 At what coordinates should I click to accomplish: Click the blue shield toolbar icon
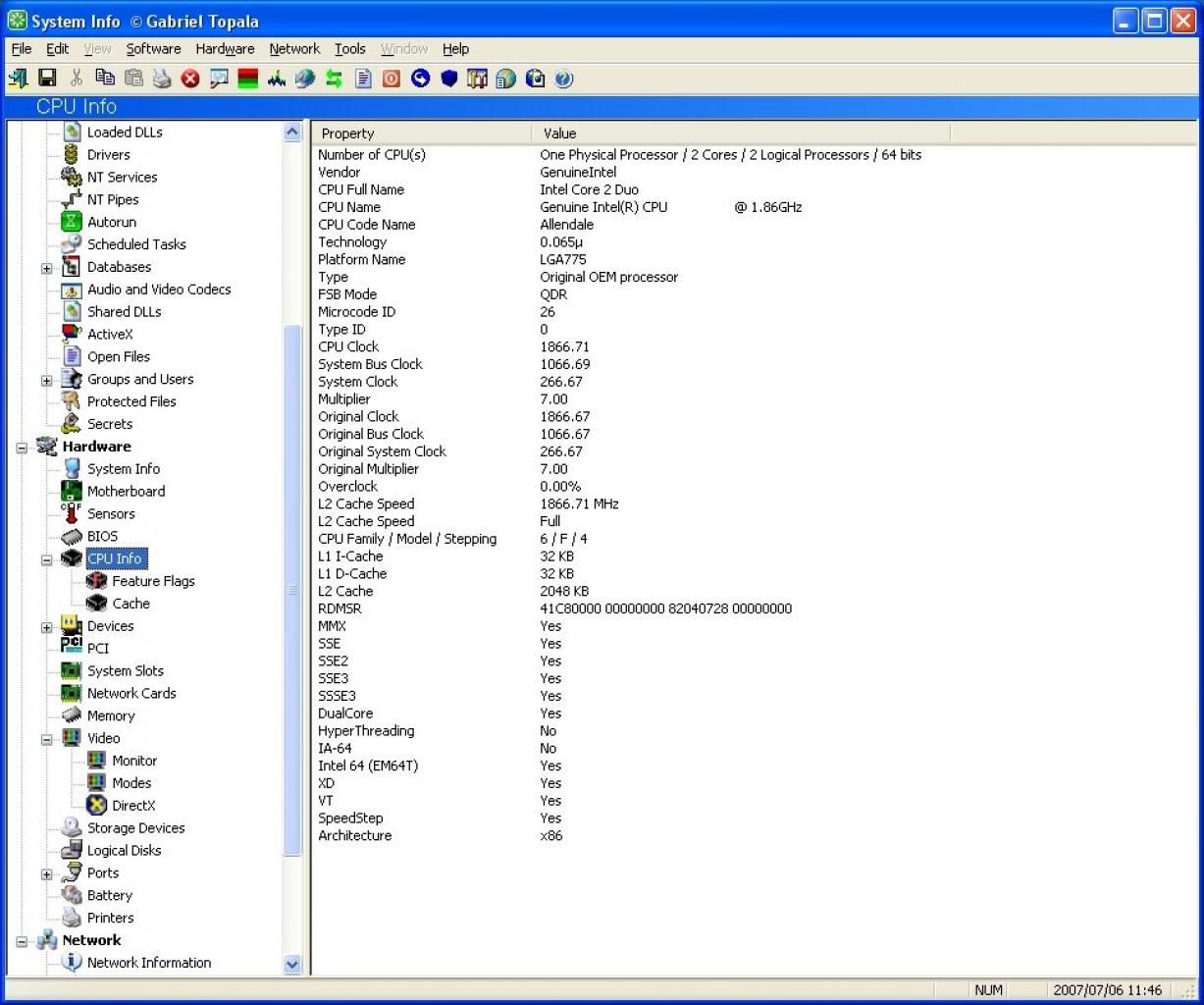(448, 79)
